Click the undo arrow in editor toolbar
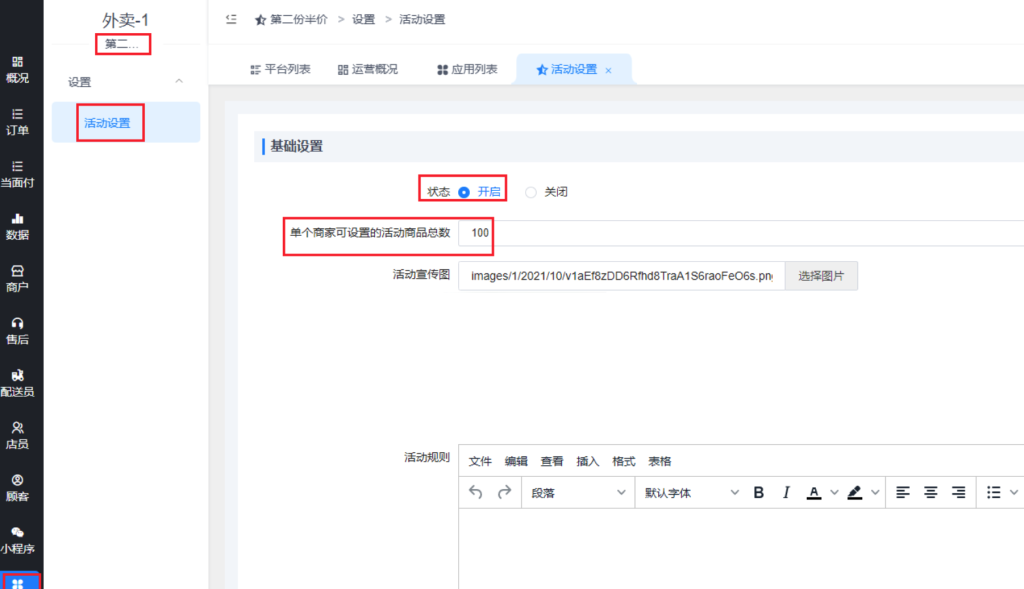The image size is (1024, 589). 476,492
